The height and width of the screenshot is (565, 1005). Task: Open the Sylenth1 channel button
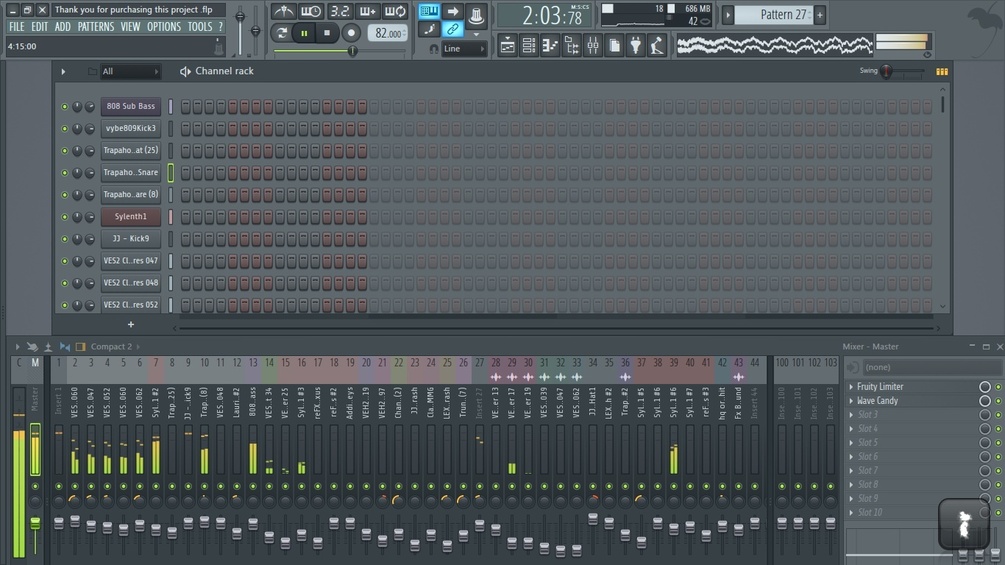pos(131,217)
